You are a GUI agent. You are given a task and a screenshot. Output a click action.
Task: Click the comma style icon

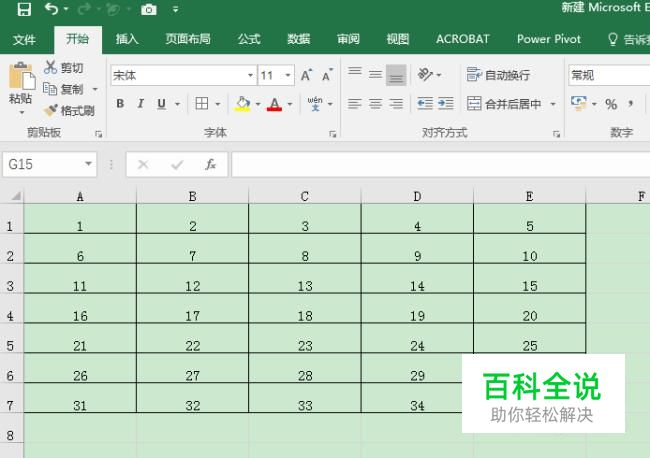(x=631, y=104)
